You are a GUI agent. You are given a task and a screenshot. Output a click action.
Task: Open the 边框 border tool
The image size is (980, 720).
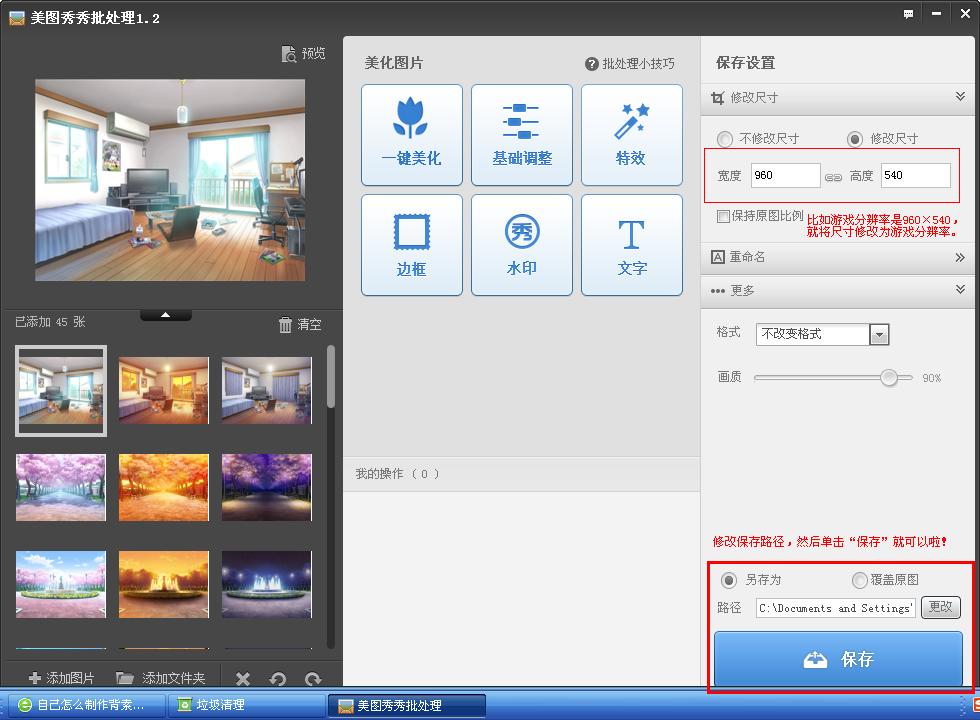point(412,245)
